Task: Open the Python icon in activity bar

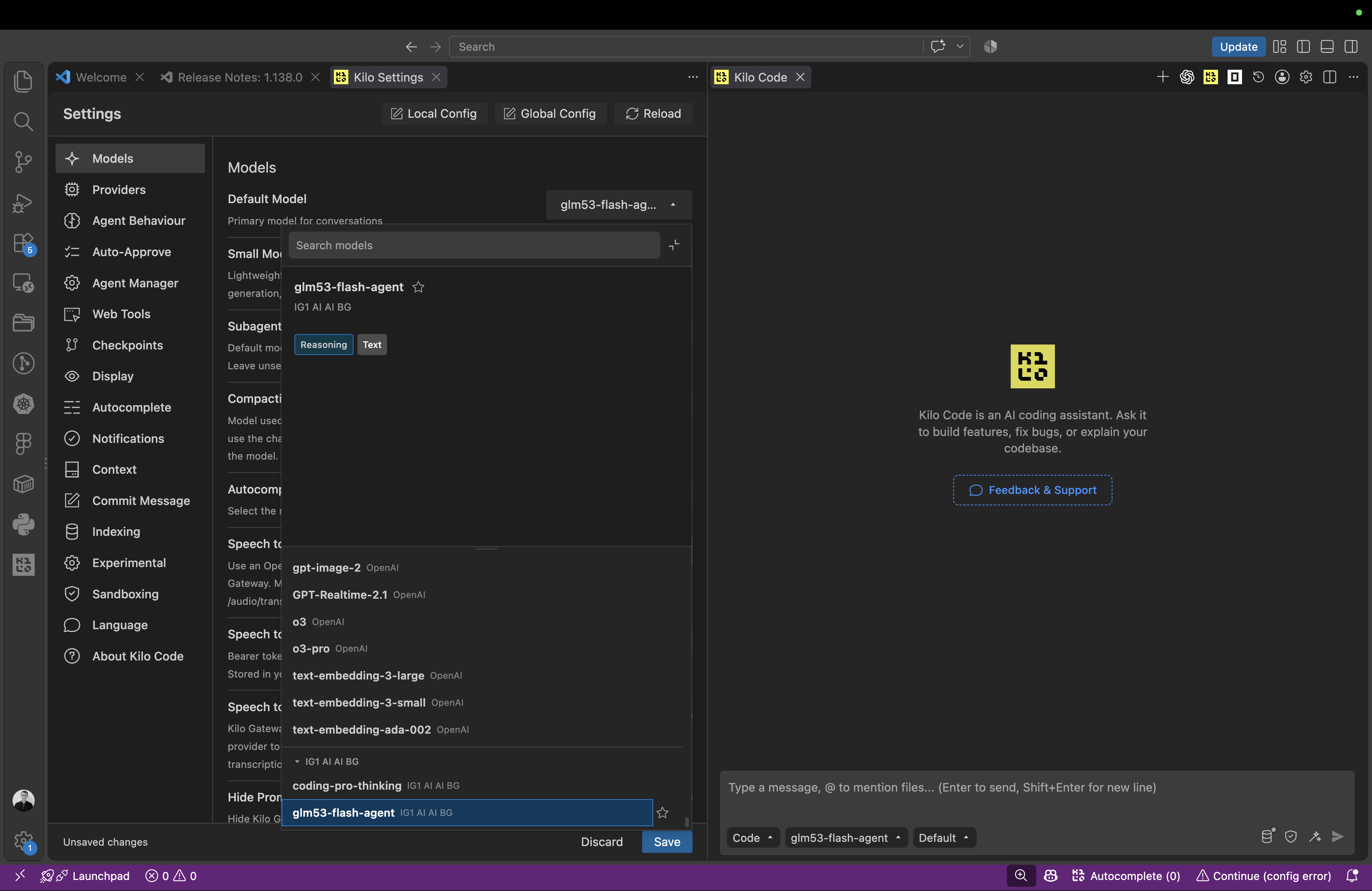Action: point(23,524)
